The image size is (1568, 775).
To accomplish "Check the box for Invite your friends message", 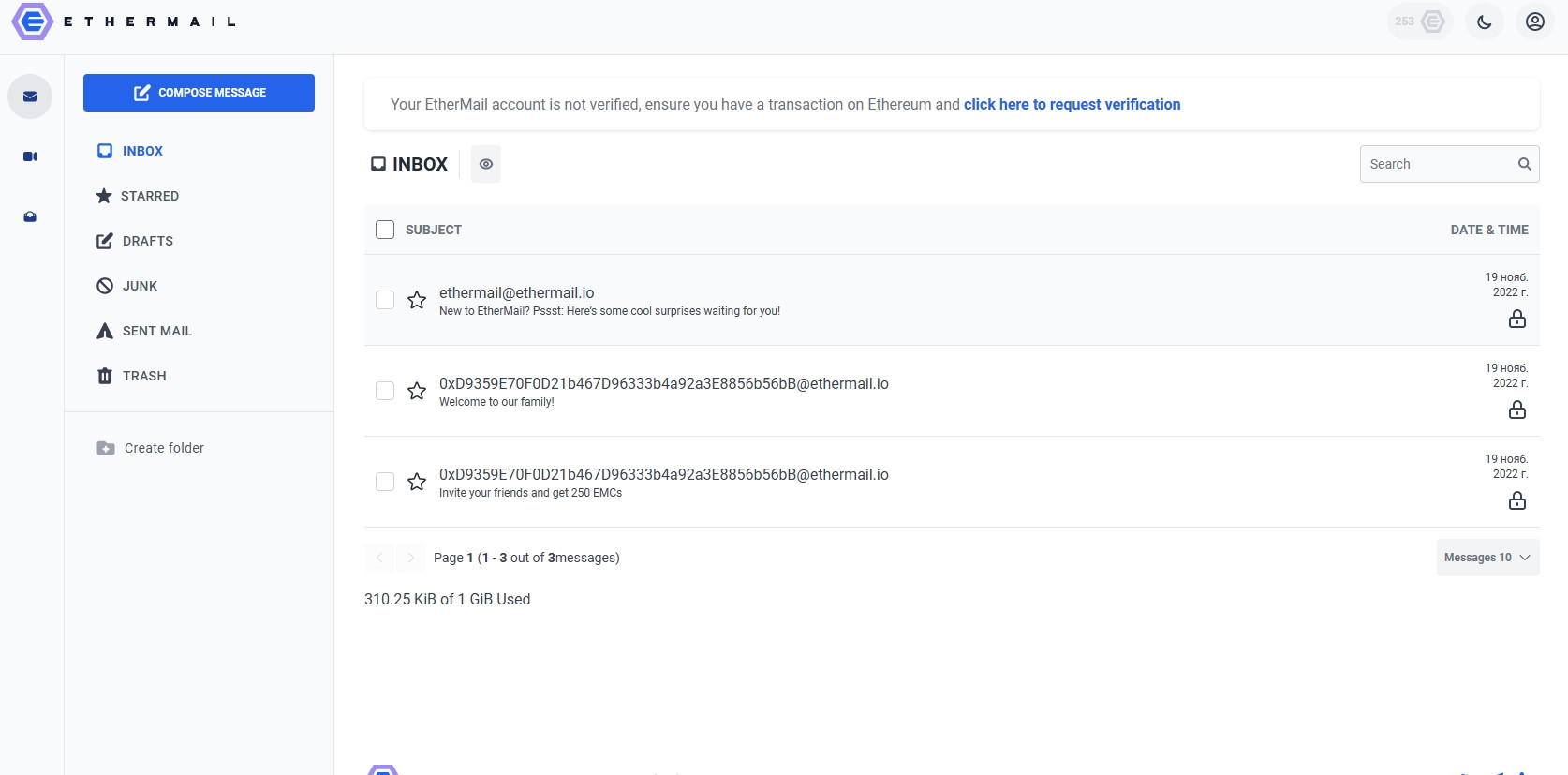I will click(385, 482).
